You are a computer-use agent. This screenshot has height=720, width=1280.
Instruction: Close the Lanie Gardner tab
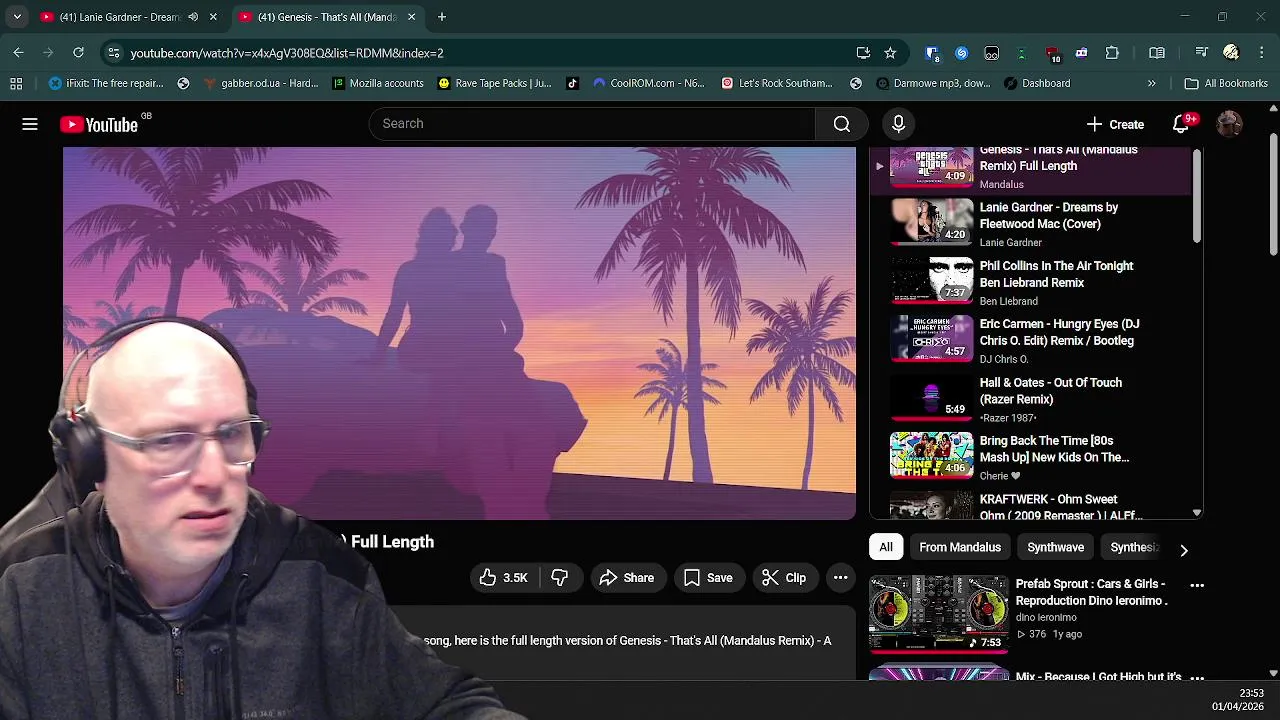click(x=213, y=17)
